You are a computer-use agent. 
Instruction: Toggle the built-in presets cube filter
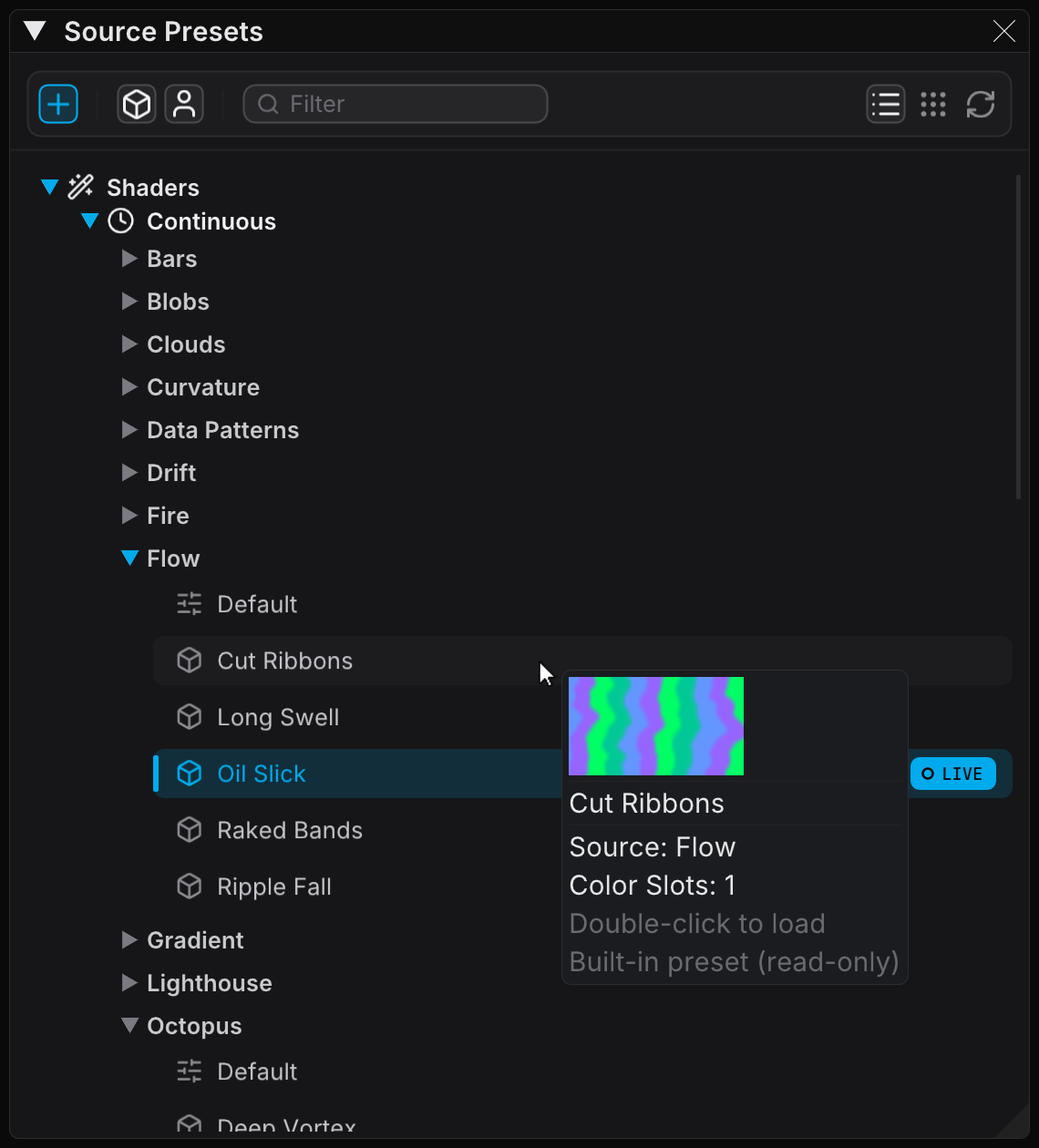[137, 104]
